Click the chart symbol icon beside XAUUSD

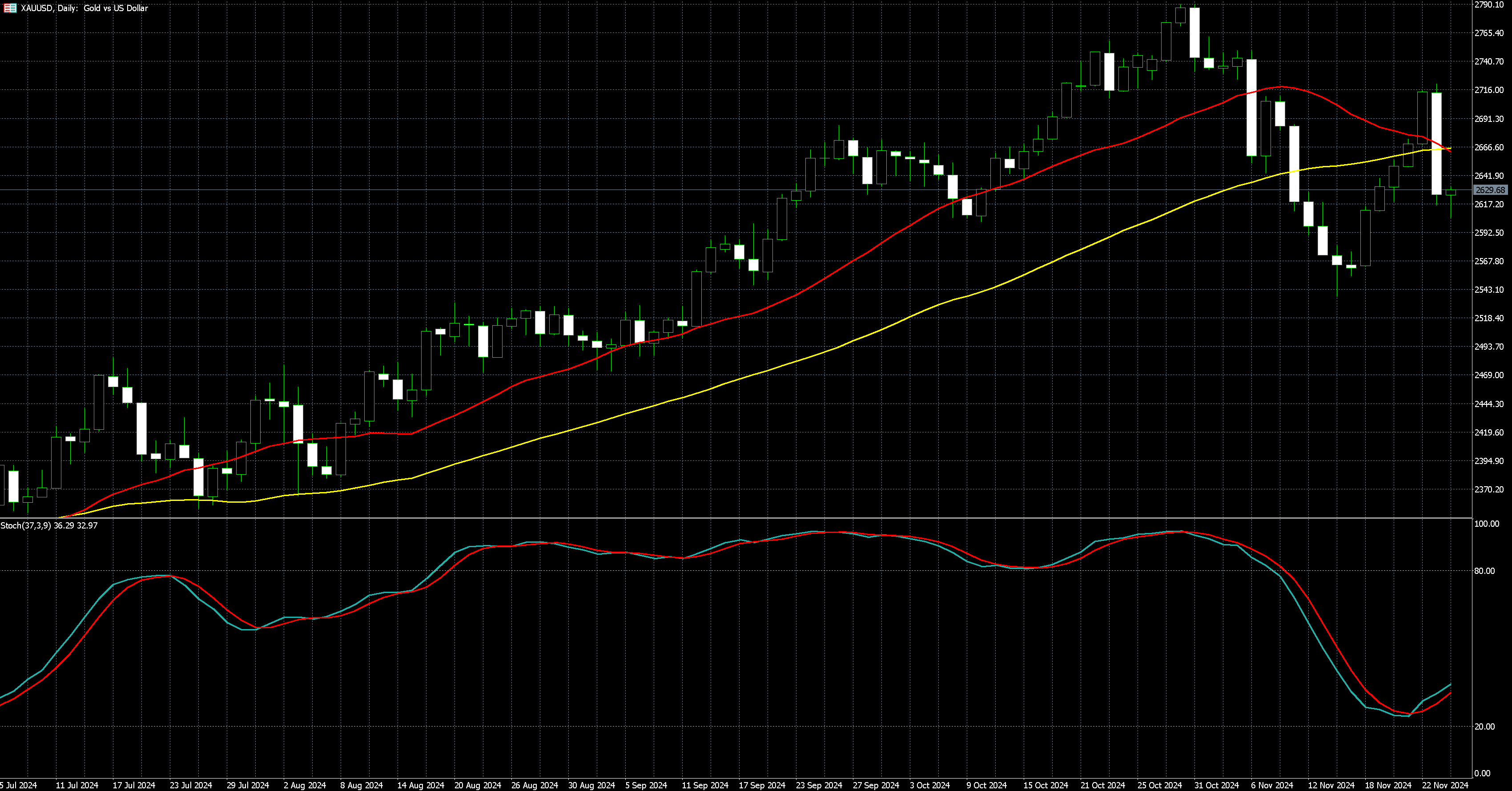[x=10, y=8]
